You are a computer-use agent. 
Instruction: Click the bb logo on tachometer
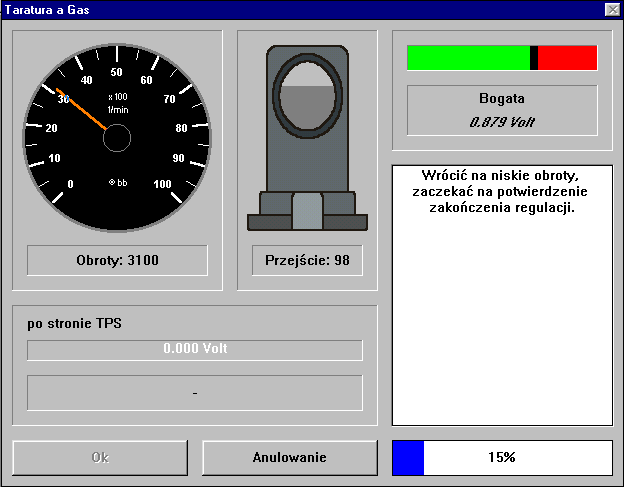pyautogui.click(x=118, y=183)
